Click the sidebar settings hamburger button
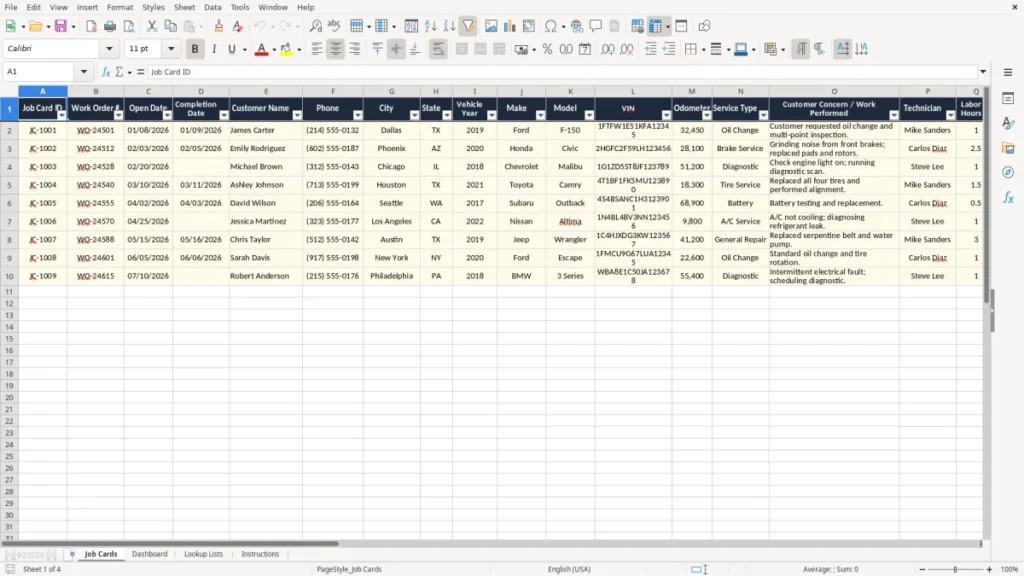Image resolution: width=1024 pixels, height=576 pixels. pyautogui.click(x=1008, y=72)
